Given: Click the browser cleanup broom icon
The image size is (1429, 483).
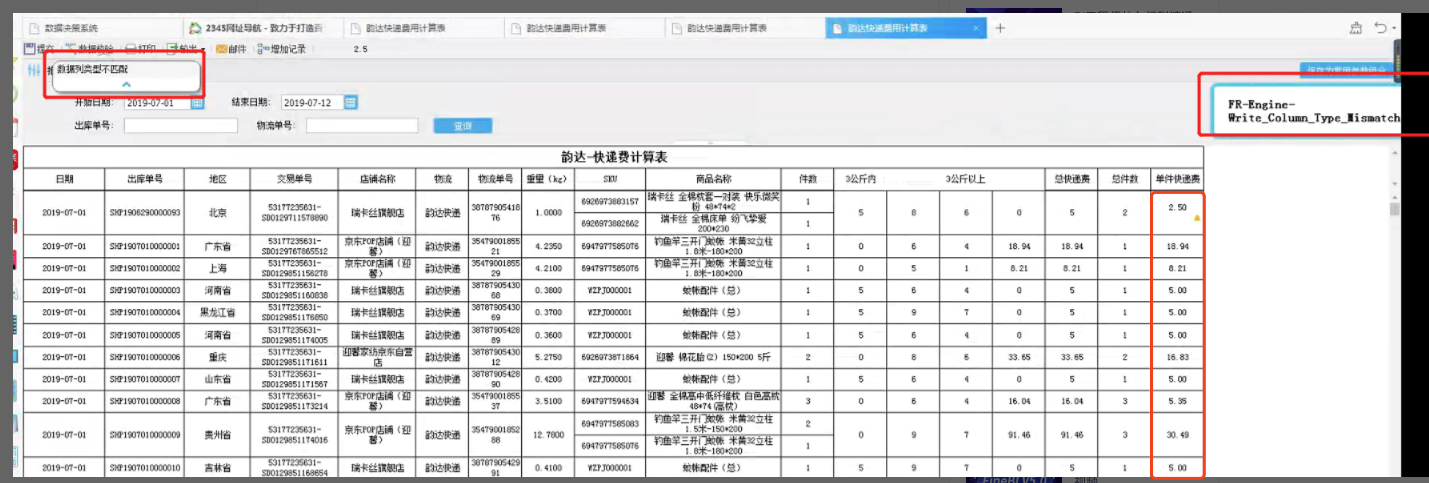Looking at the screenshot, I should coord(1355,28).
